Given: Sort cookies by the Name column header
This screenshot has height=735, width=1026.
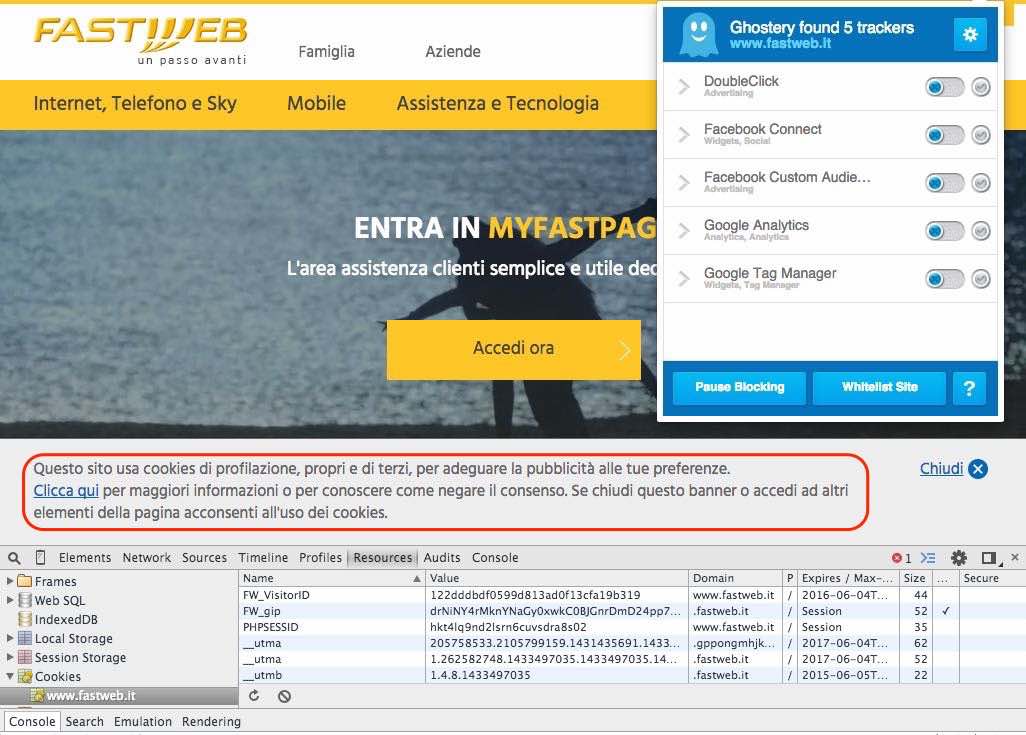Looking at the screenshot, I should click(332, 578).
